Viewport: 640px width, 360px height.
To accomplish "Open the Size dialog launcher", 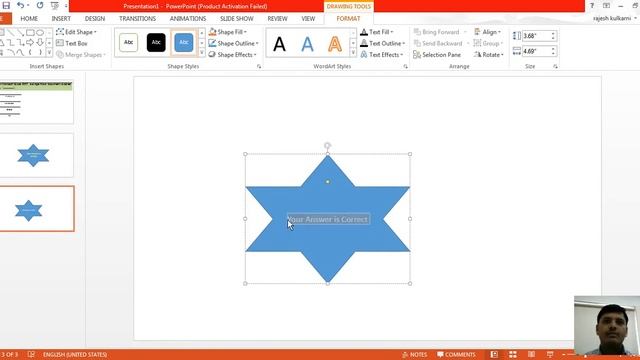I will tap(555, 66).
